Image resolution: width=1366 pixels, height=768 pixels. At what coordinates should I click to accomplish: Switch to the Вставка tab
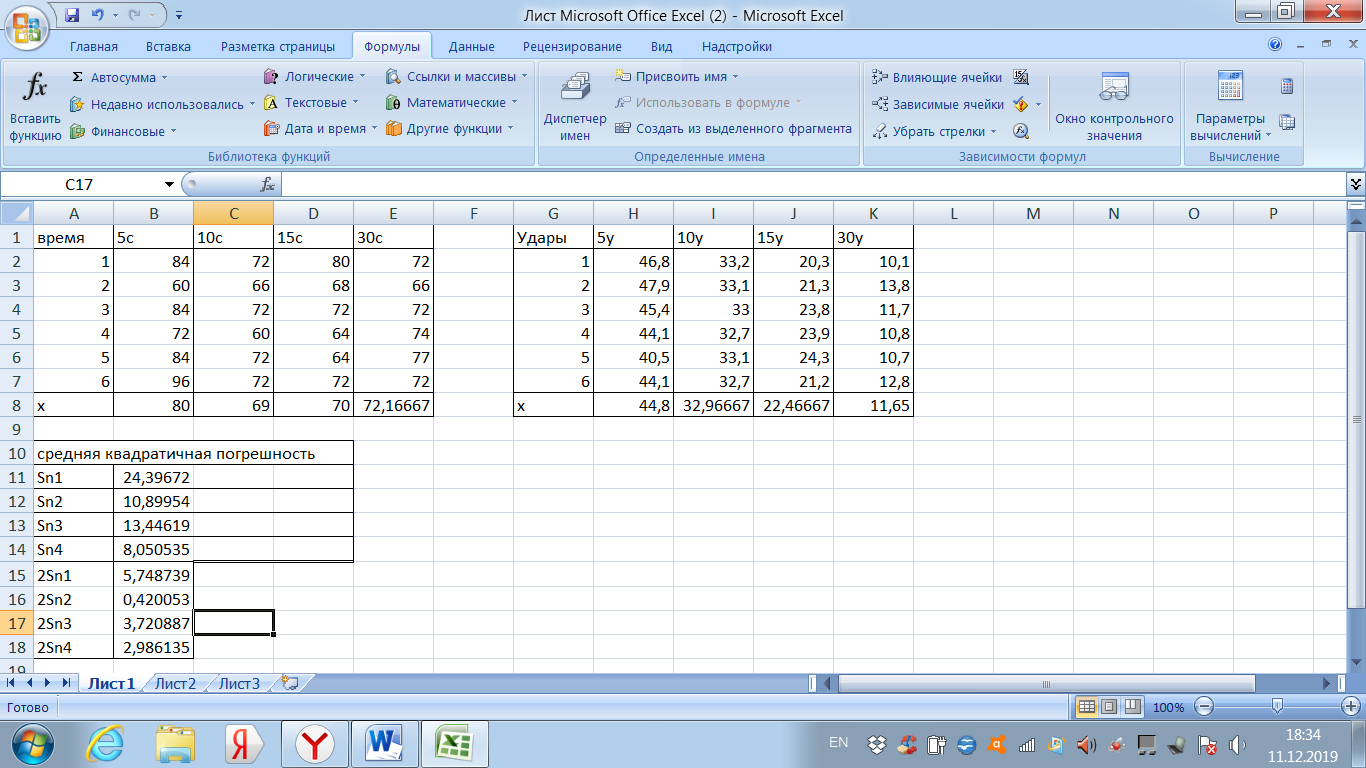coord(168,46)
